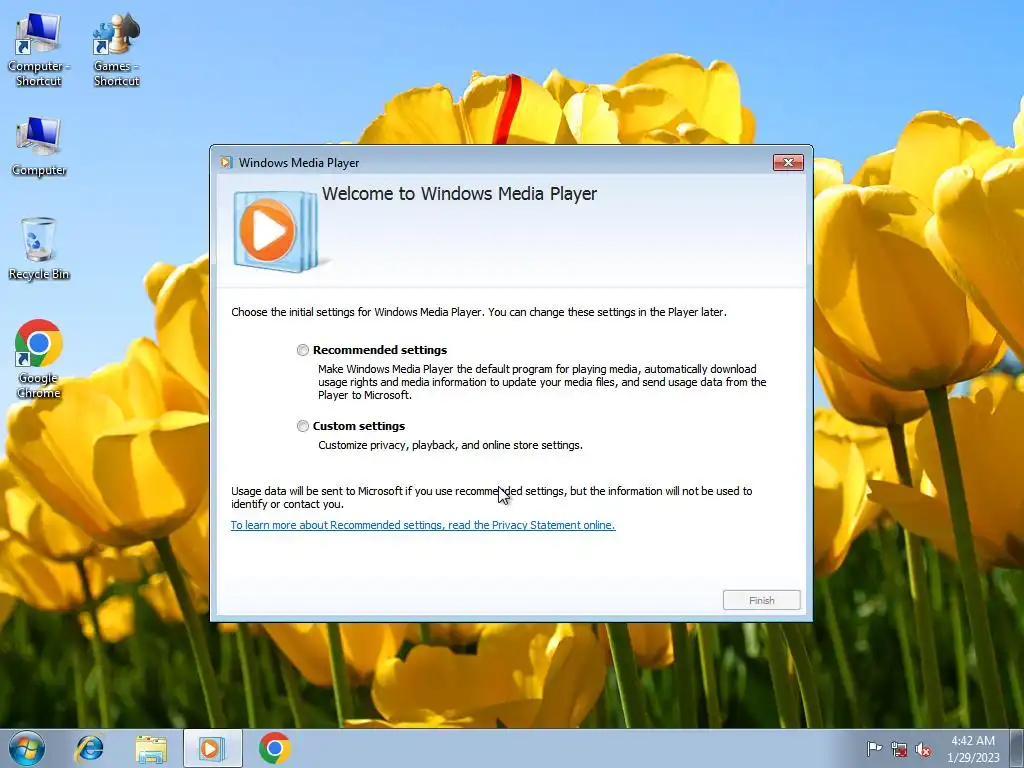Close the Windows Media Player dialog
The height and width of the screenshot is (768, 1024).
[788, 163]
